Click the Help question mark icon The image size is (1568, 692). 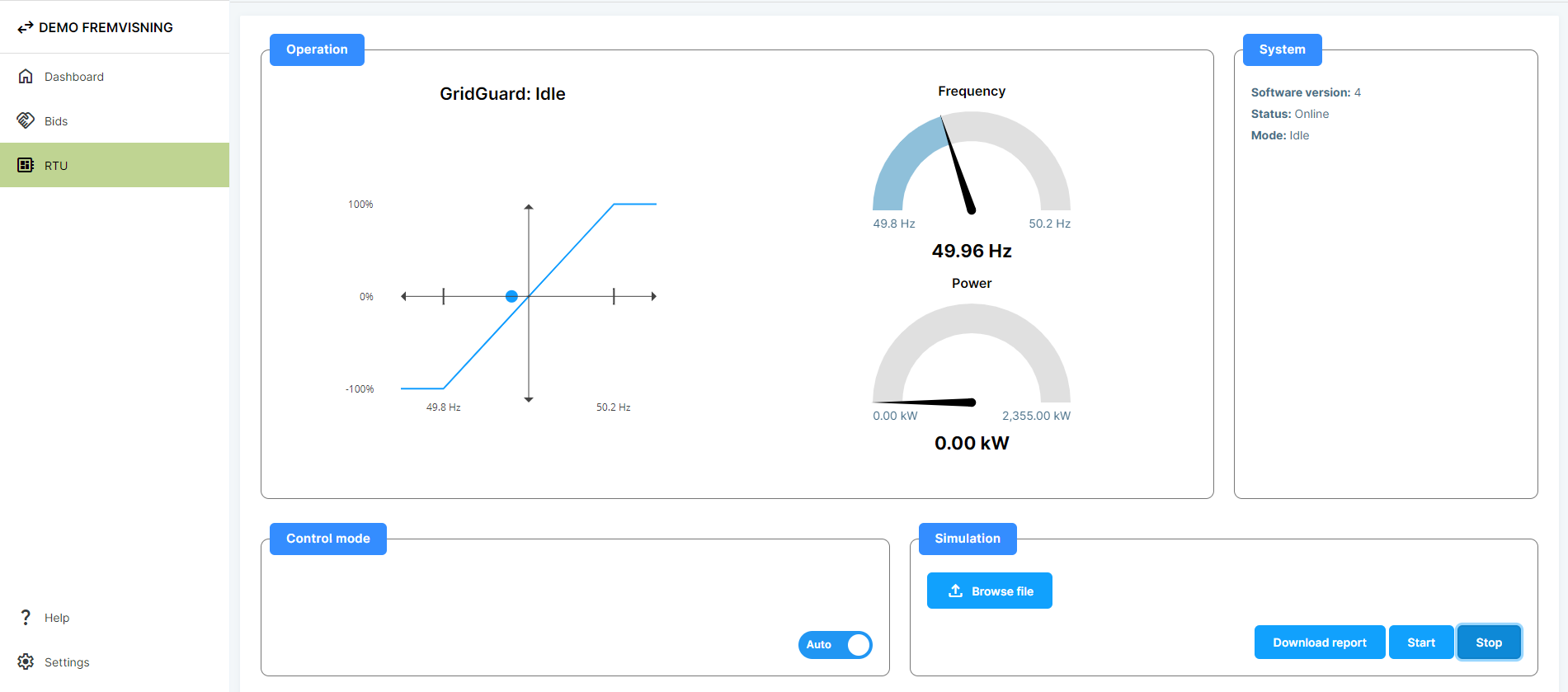coord(26,617)
